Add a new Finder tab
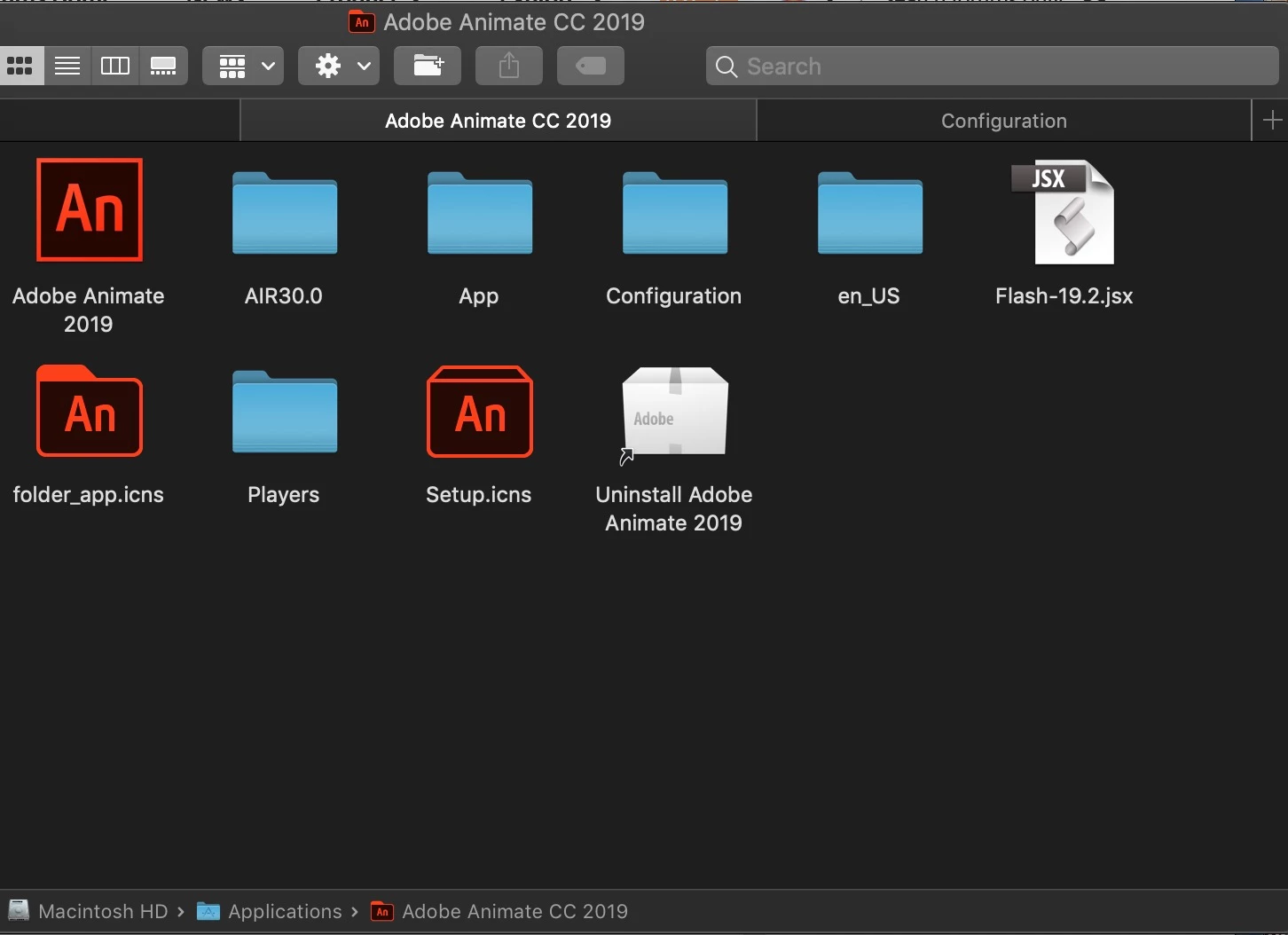1288x935 pixels. pos(1272,121)
